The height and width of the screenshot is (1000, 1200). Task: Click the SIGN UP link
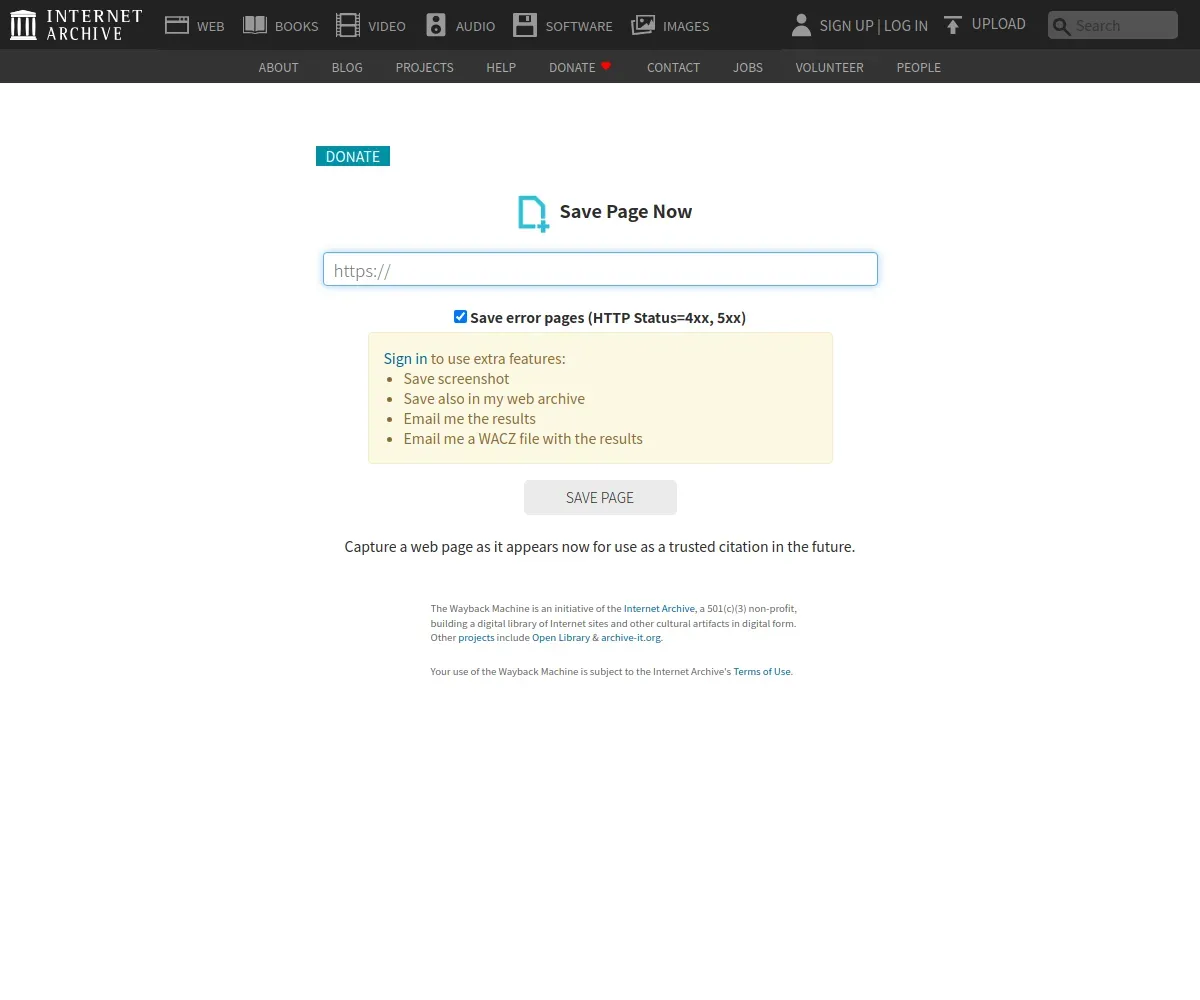(846, 25)
